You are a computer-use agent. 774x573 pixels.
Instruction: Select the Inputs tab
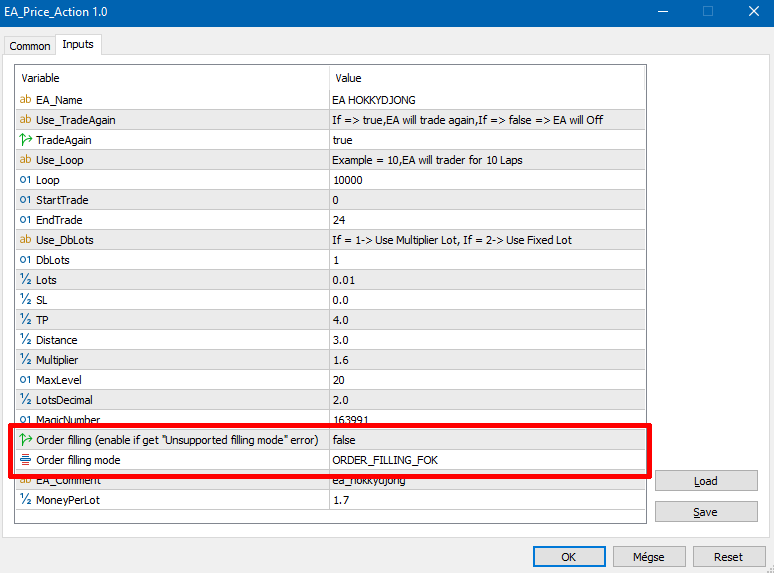(78, 44)
